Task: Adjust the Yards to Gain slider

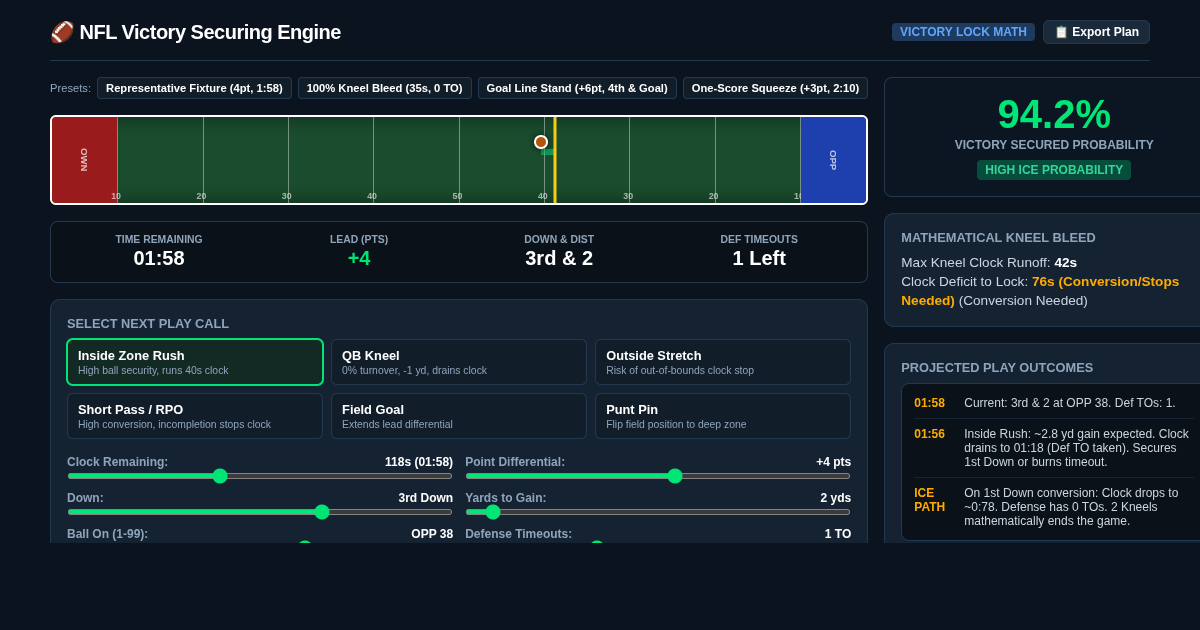Action: point(658,512)
